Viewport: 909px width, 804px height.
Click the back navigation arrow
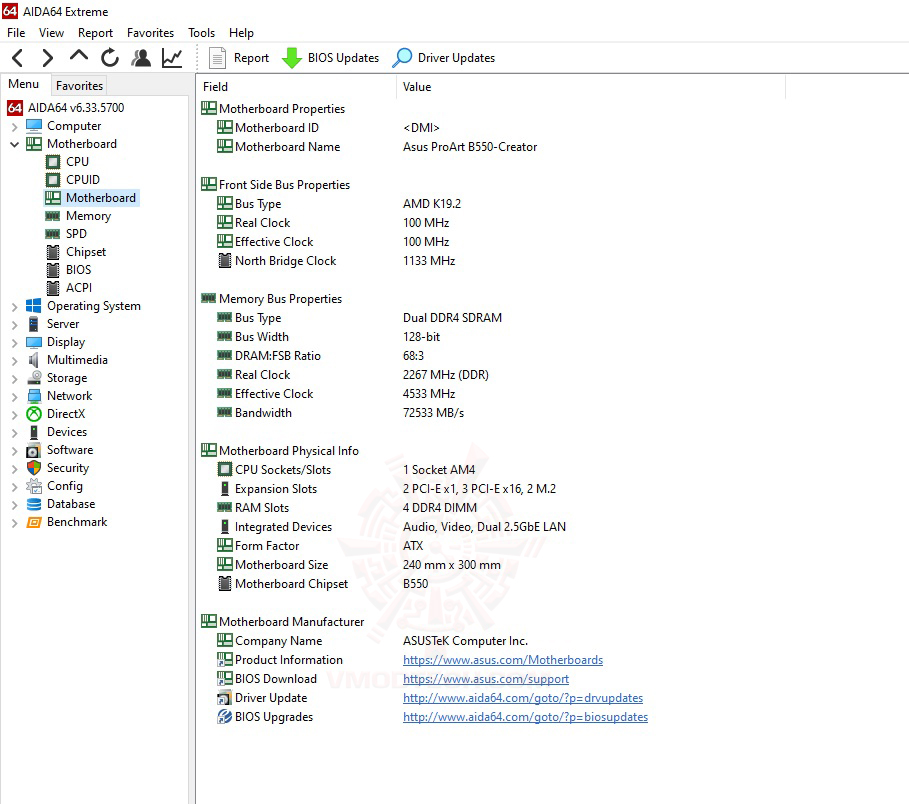point(16,57)
